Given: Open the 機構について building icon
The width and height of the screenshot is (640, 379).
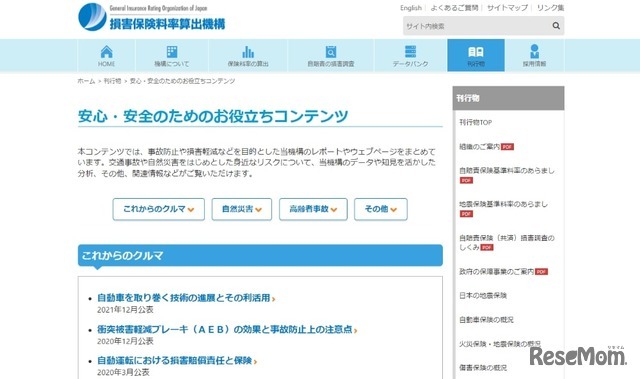Looking at the screenshot, I should pyautogui.click(x=172, y=52).
